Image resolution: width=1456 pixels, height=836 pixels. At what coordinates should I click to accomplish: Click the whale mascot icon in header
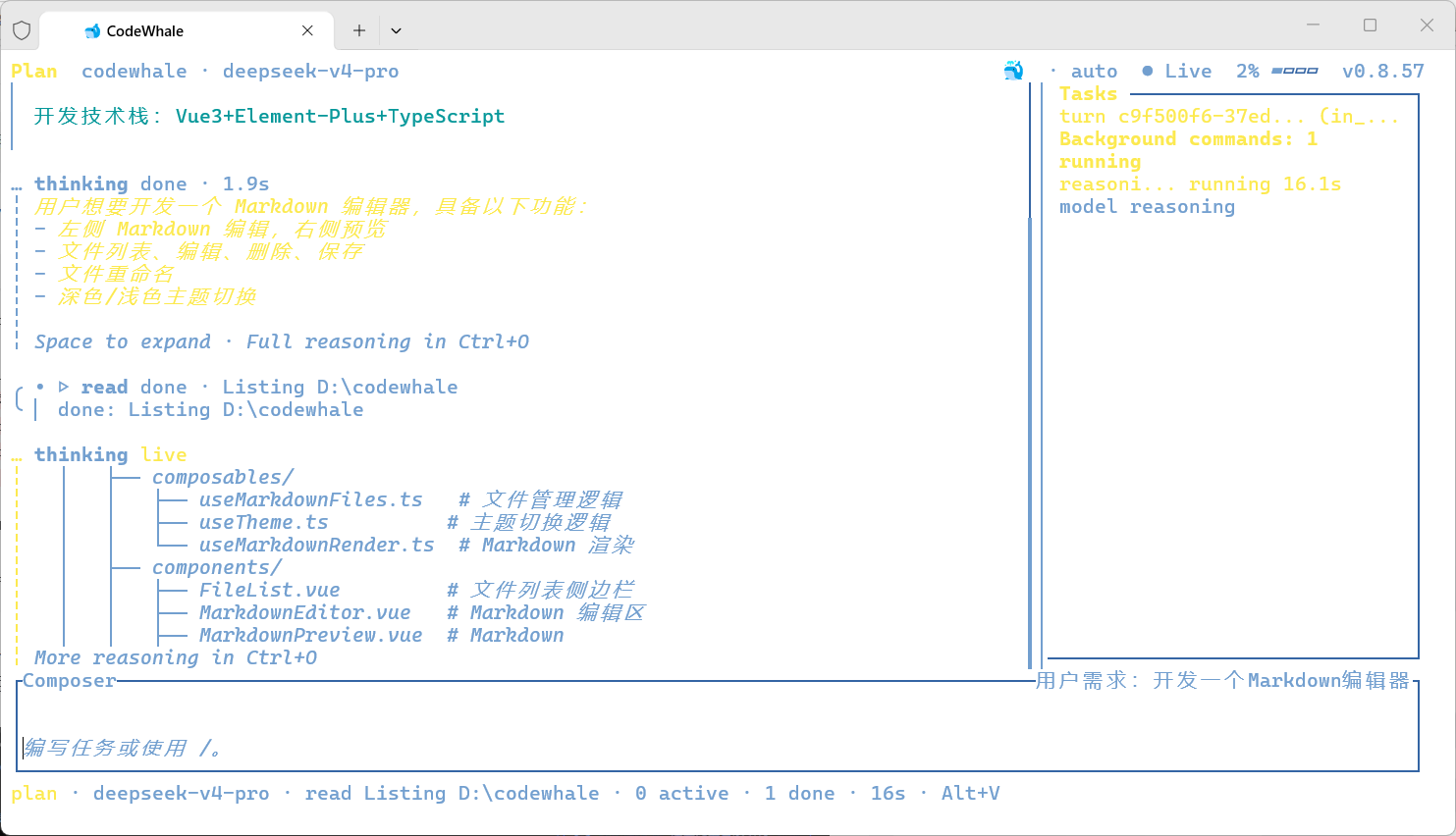pyautogui.click(x=1013, y=71)
